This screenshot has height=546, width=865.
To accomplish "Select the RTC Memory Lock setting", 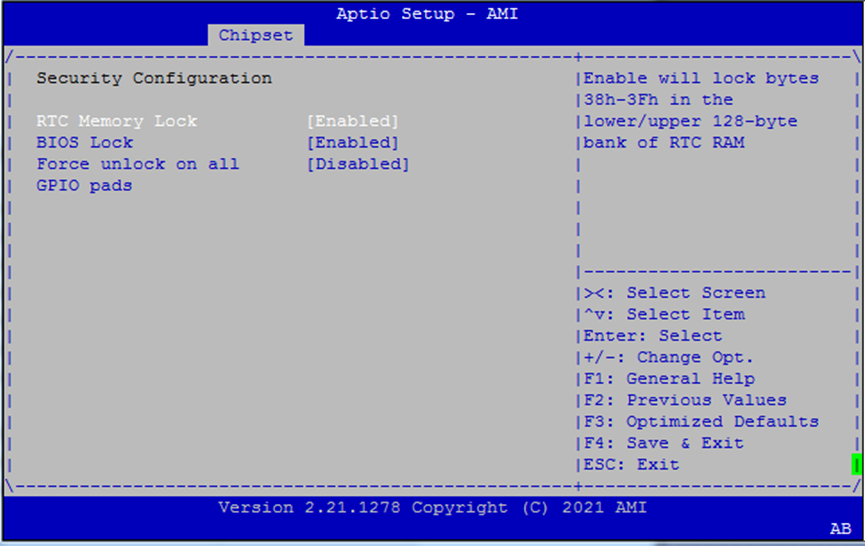I will [x=117, y=121].
